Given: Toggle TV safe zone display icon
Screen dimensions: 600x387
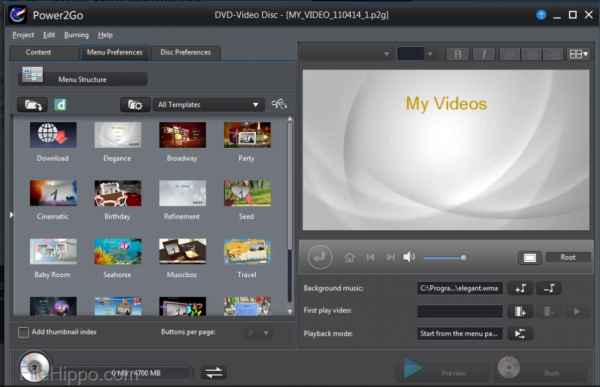Looking at the screenshot, I should (530, 258).
